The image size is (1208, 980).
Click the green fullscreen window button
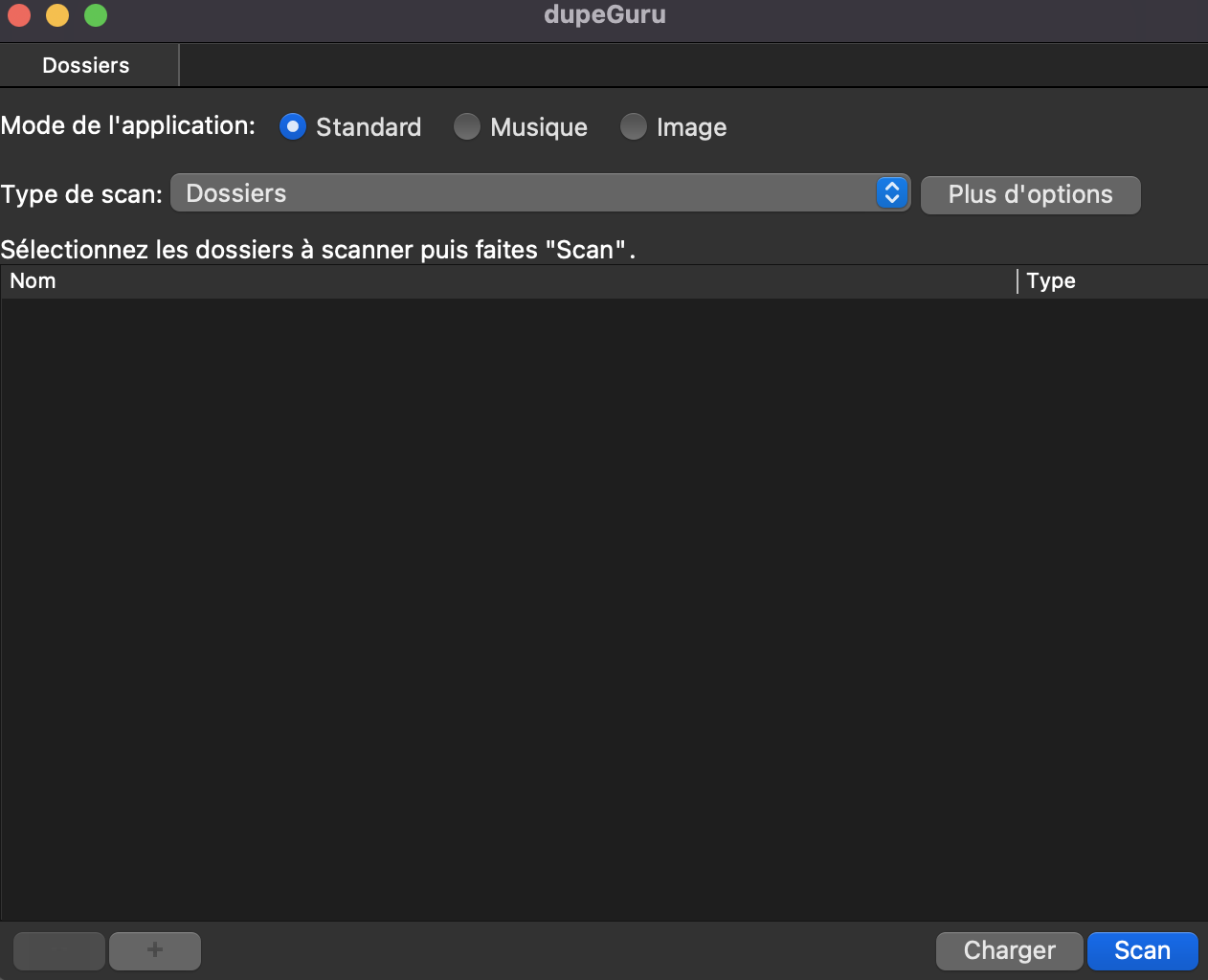tap(96, 15)
